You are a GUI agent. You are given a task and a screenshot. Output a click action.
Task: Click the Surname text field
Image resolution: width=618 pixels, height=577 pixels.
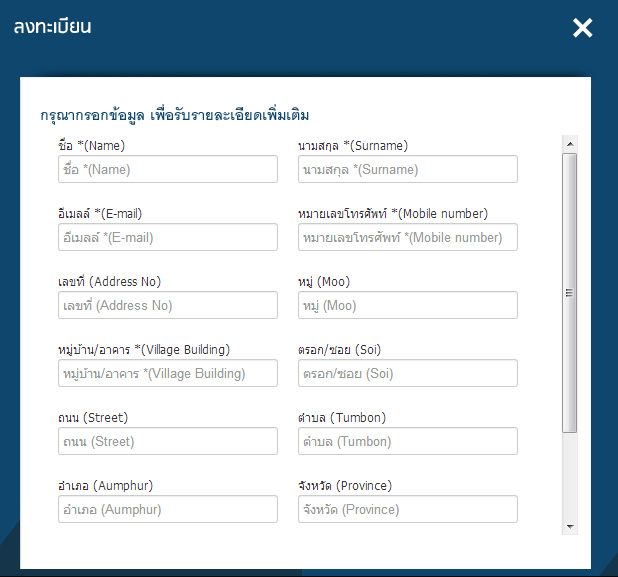[x=408, y=170]
